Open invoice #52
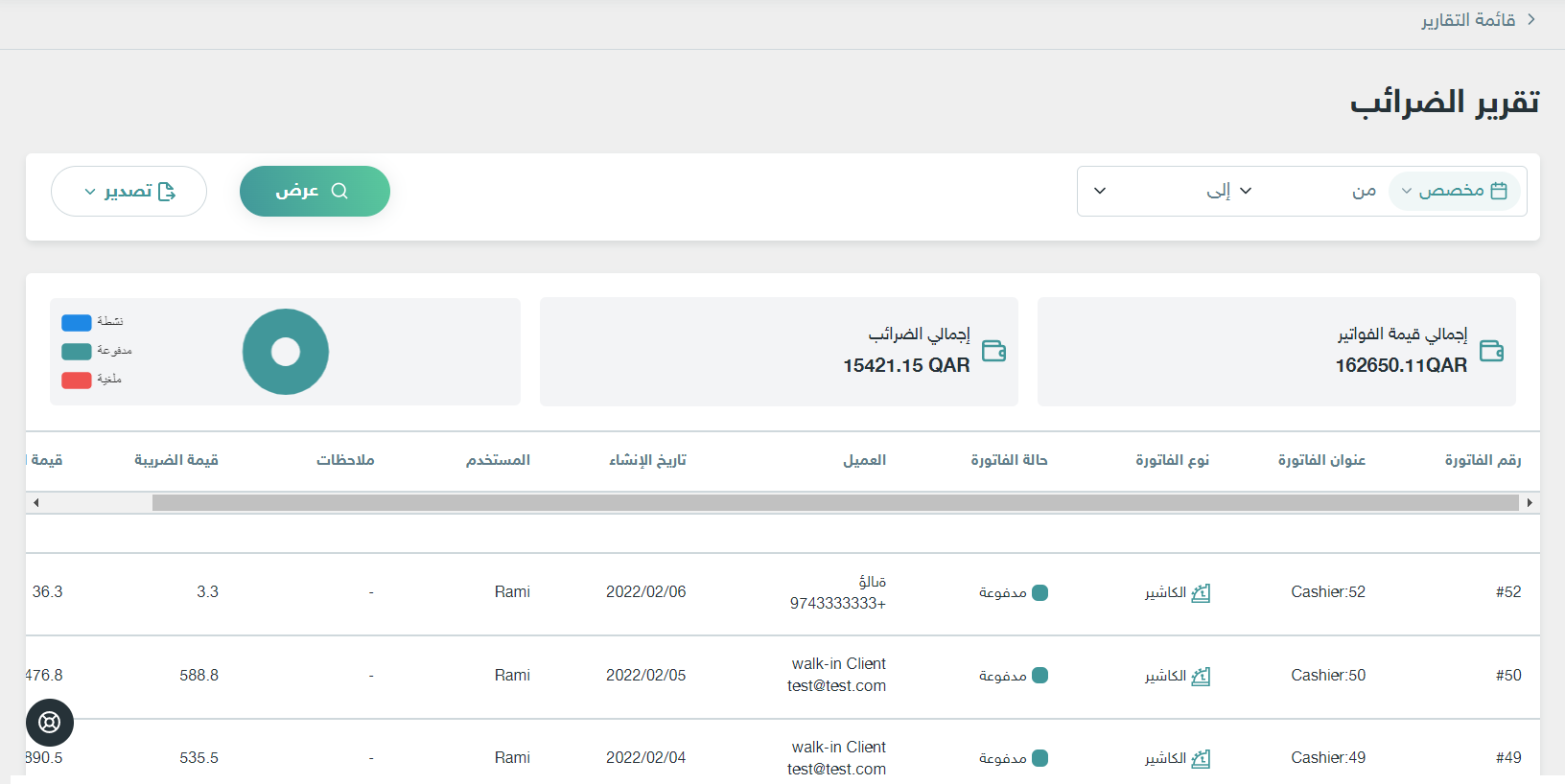Viewport: 1565px width, 784px height. coord(1508,592)
